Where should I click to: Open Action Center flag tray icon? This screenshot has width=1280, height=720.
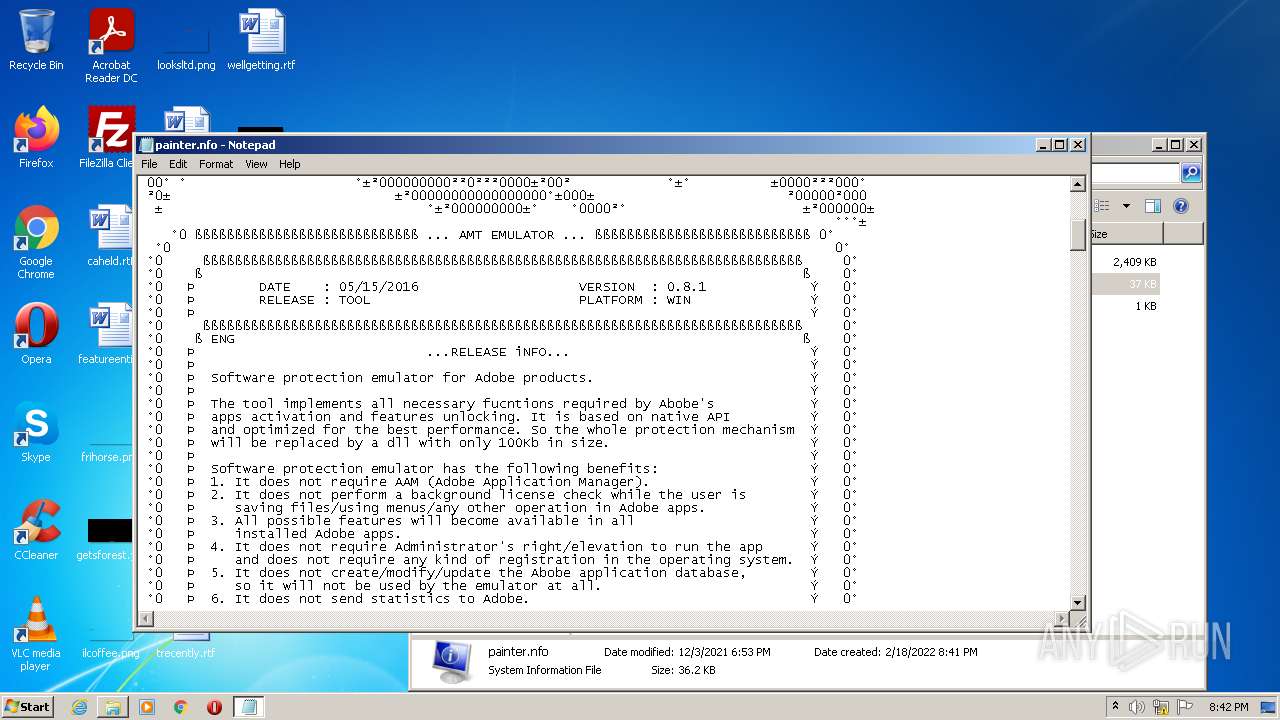click(x=1185, y=707)
